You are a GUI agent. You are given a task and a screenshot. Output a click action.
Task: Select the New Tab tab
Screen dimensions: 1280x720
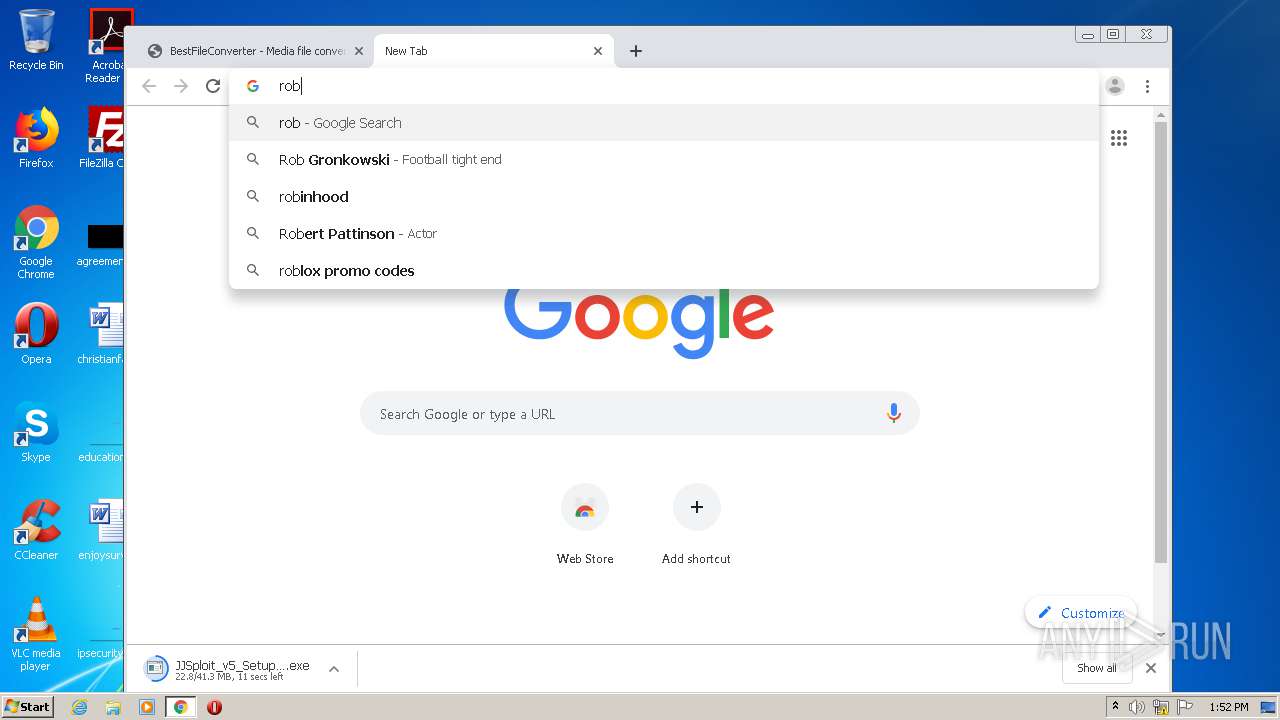(495, 51)
